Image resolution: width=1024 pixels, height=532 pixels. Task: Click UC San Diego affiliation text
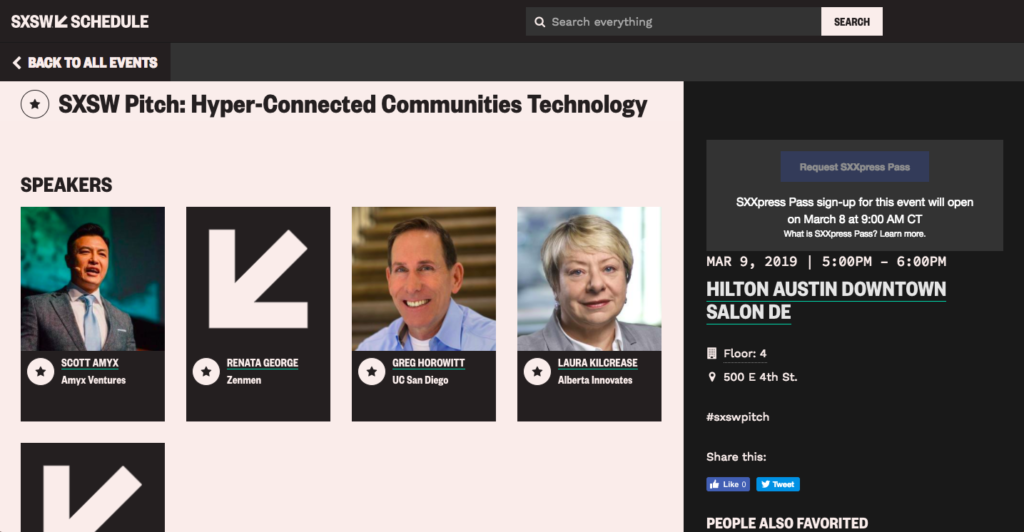point(420,380)
